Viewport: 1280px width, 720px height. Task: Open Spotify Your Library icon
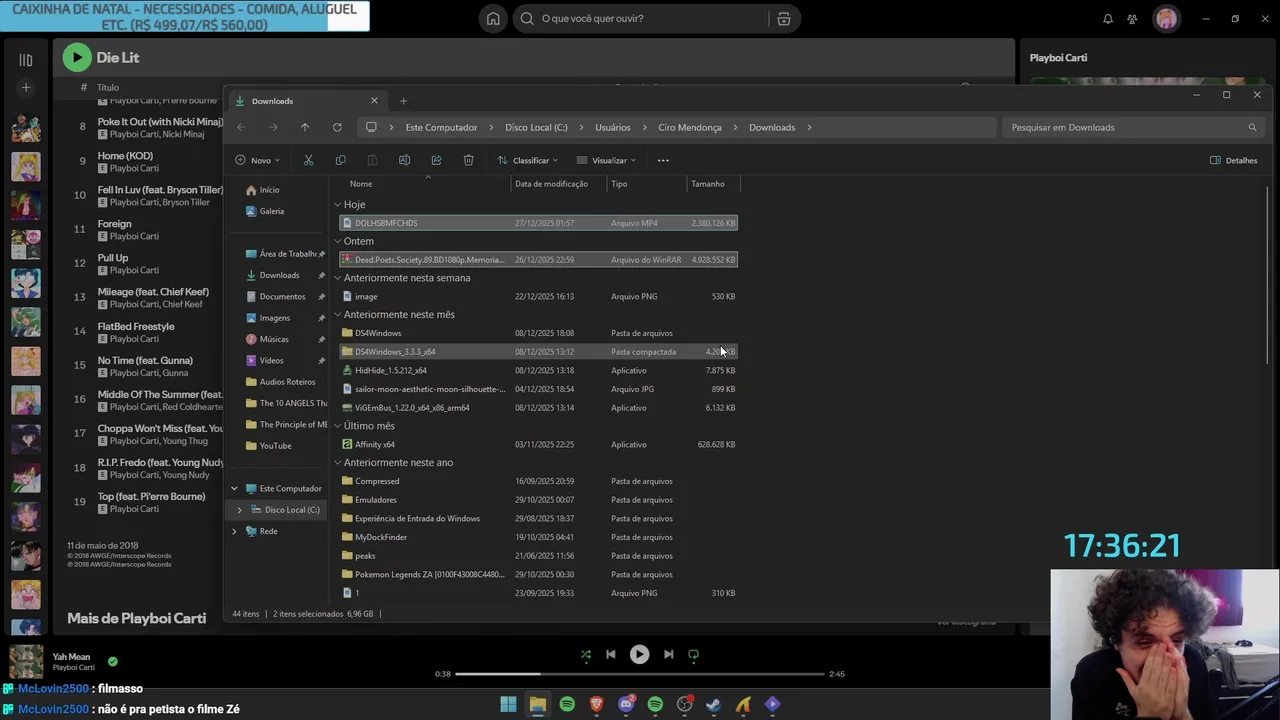25,60
